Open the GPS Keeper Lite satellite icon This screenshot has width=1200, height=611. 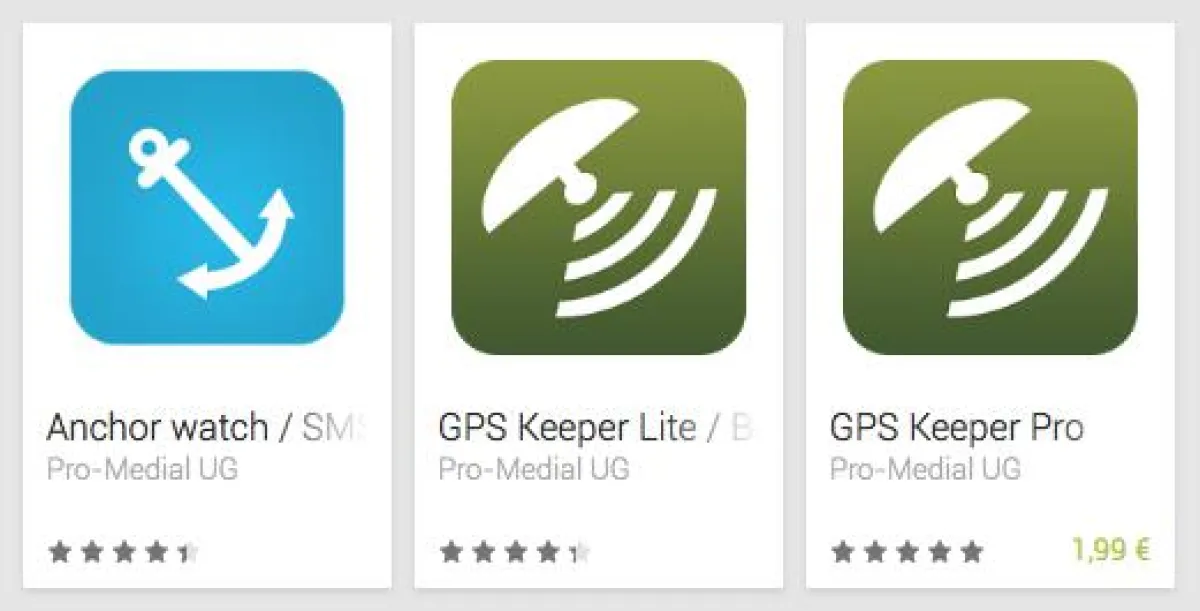click(x=598, y=207)
